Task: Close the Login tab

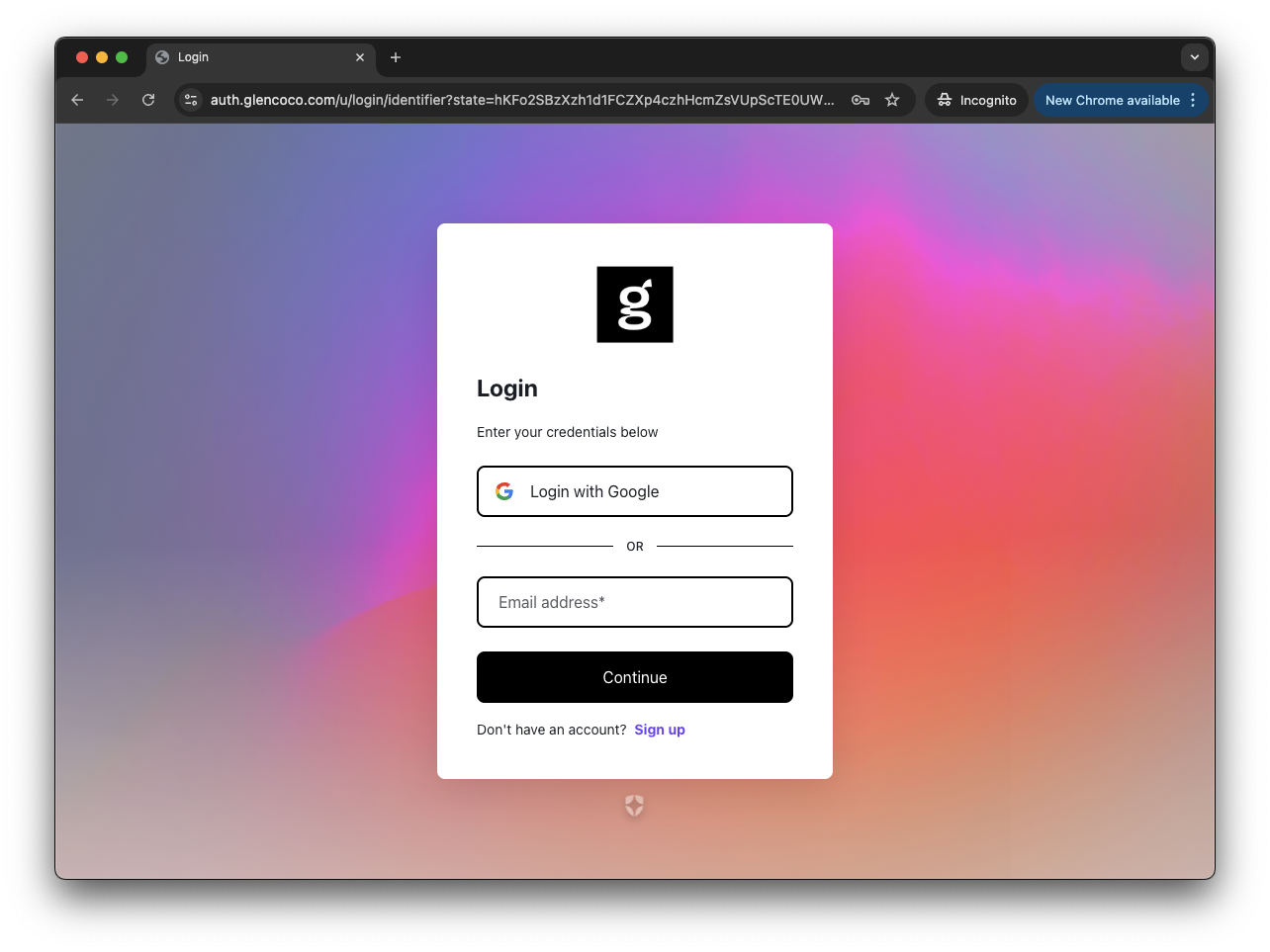Action: pos(360,57)
